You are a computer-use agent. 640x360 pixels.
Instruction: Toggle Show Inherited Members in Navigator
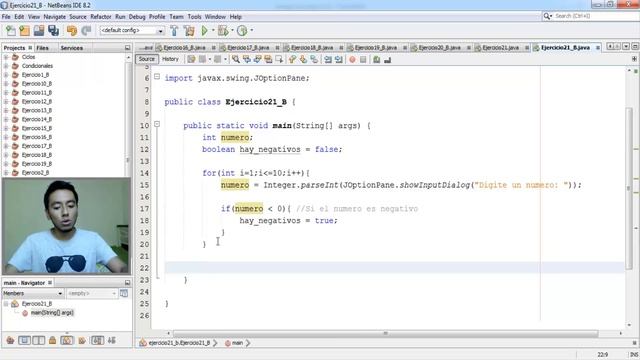[10, 340]
